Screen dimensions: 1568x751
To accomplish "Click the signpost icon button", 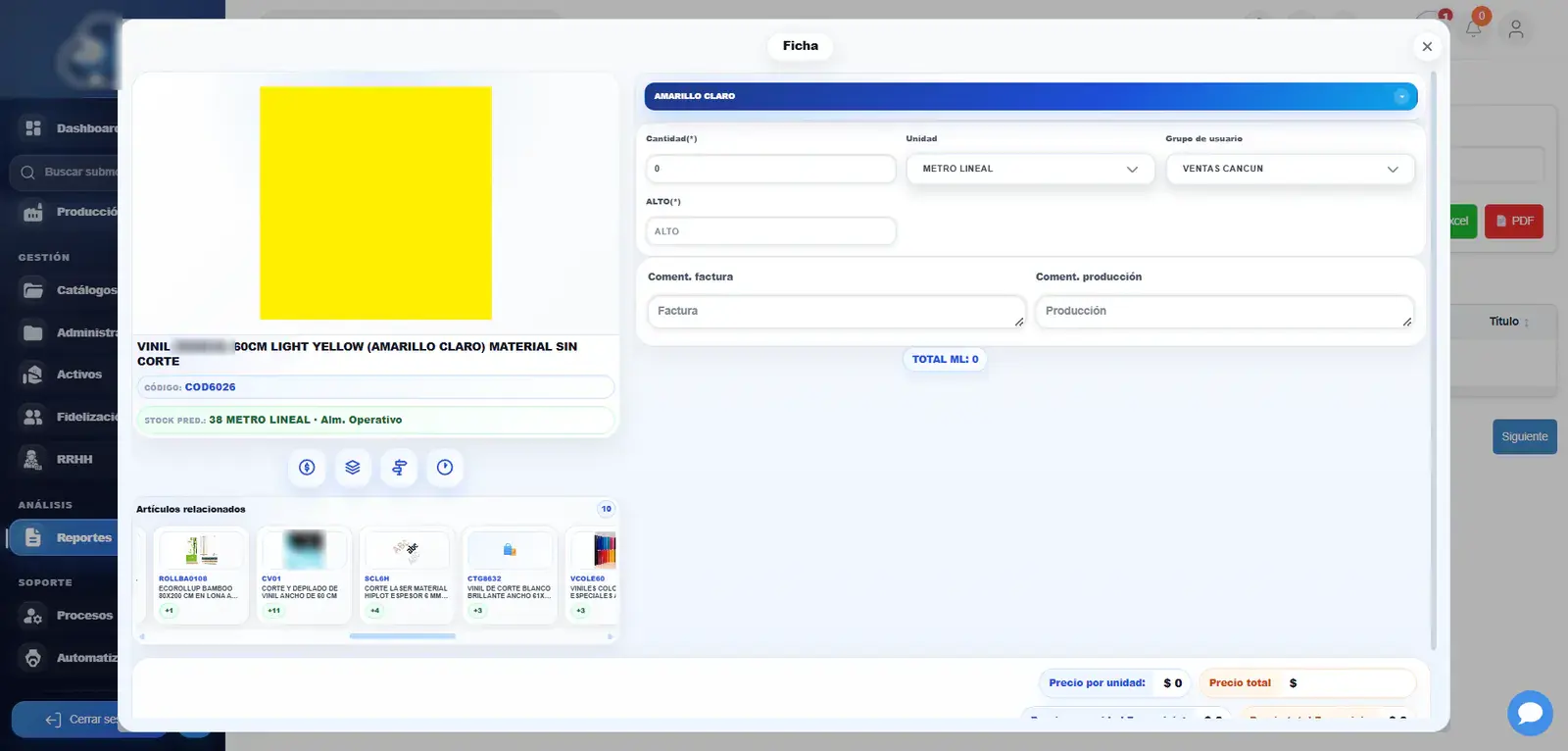I will point(399,468).
